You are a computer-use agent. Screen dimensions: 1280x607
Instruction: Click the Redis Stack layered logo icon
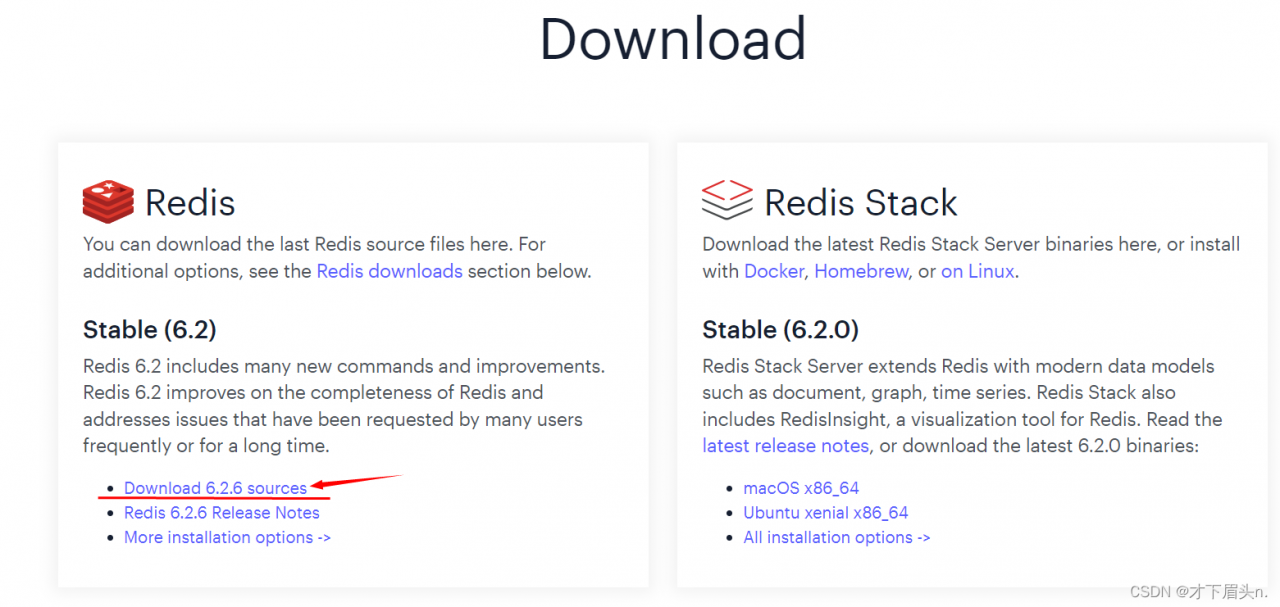tap(727, 200)
